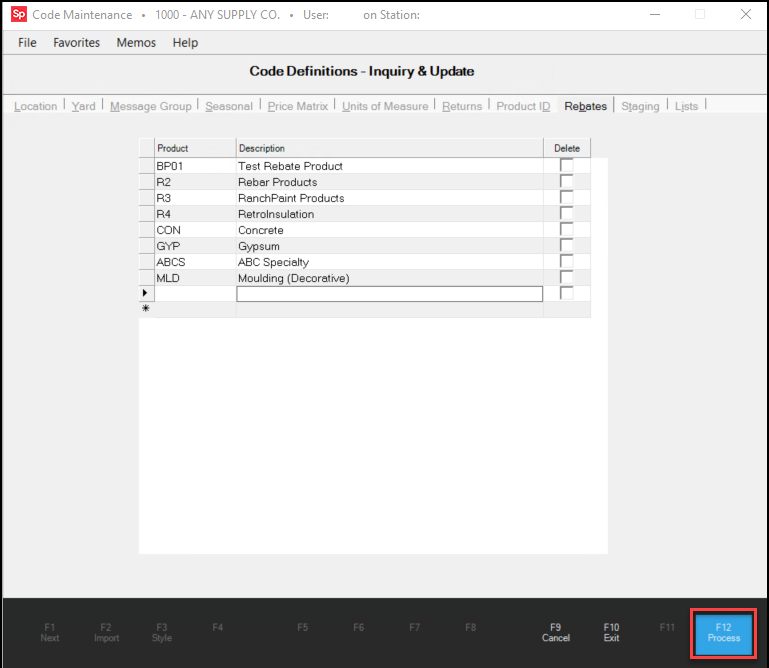Select the Staging tab

click(x=640, y=106)
